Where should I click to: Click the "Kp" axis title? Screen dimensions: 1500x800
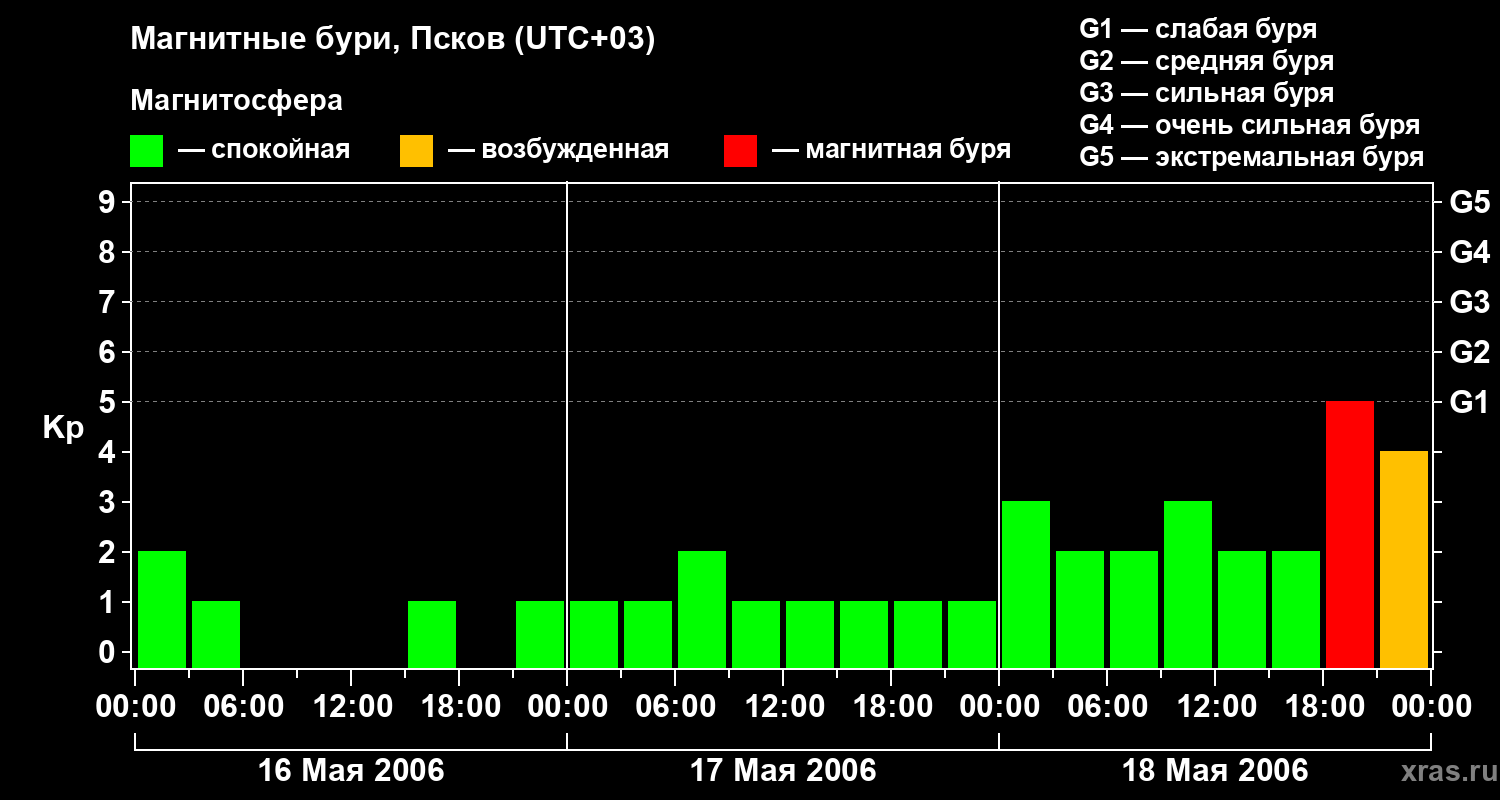click(63, 428)
